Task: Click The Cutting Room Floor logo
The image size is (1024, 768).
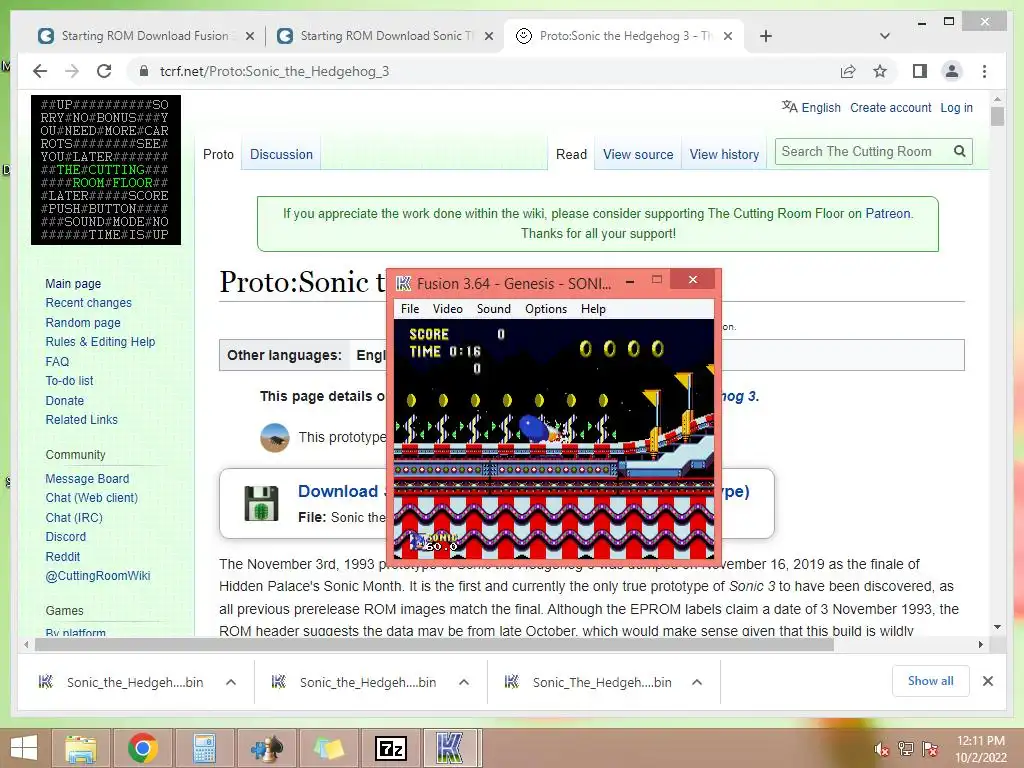Action: click(x=106, y=170)
